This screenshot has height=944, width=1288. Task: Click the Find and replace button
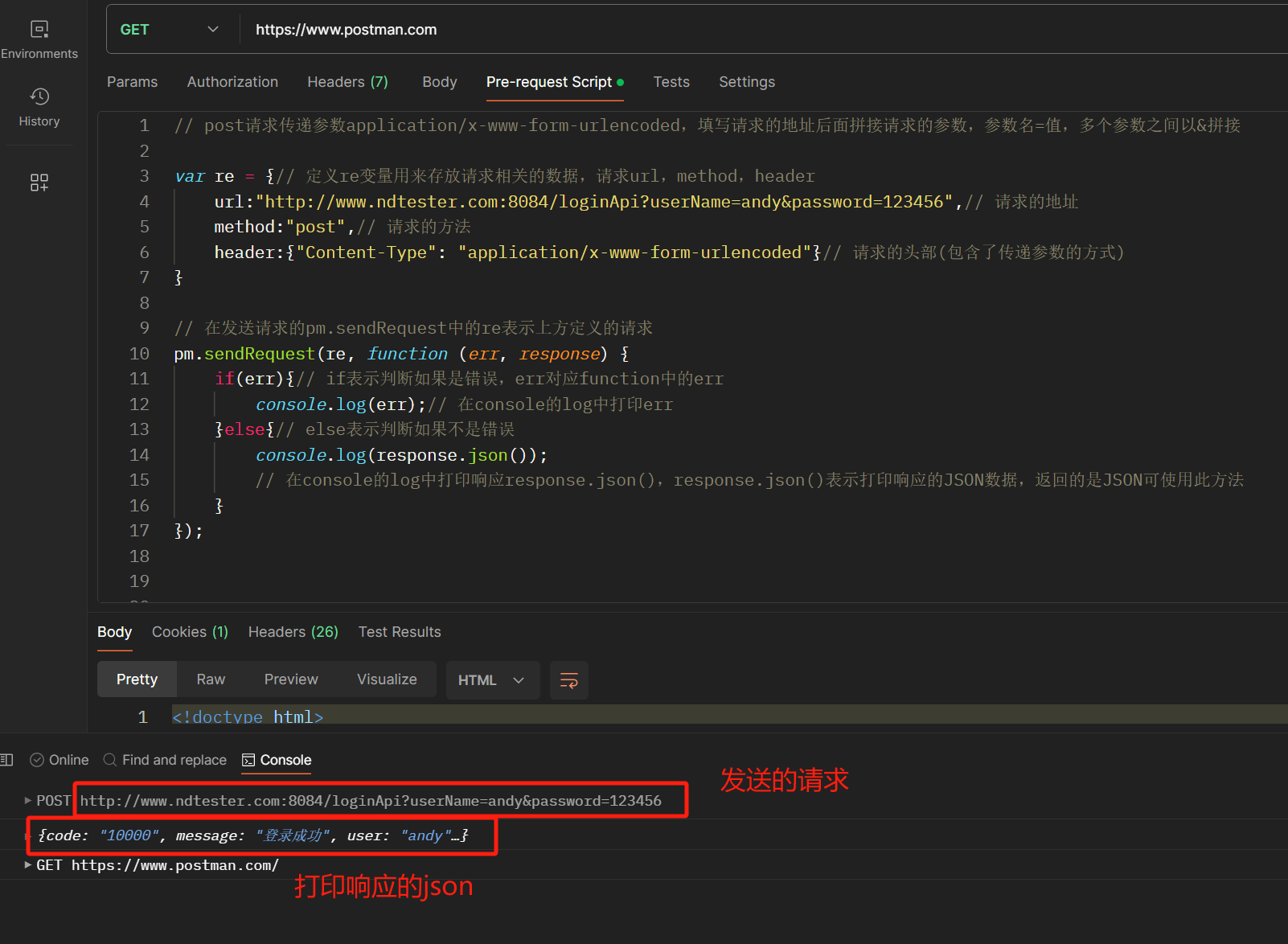coord(166,760)
